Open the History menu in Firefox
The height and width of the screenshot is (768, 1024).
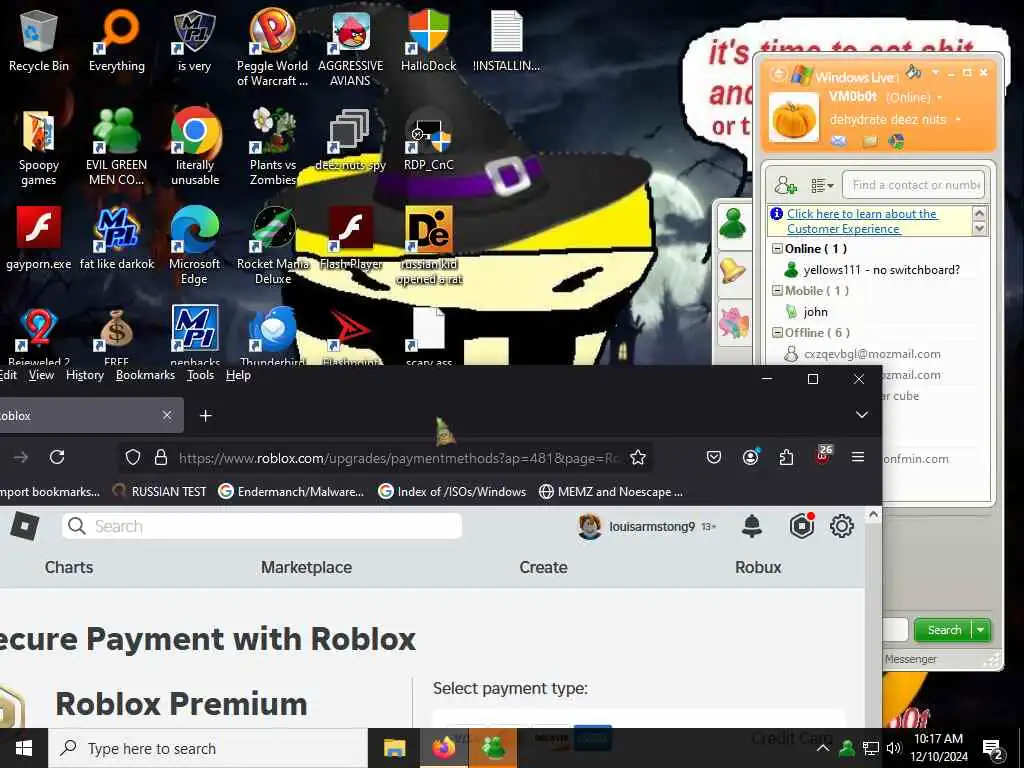pyautogui.click(x=85, y=375)
